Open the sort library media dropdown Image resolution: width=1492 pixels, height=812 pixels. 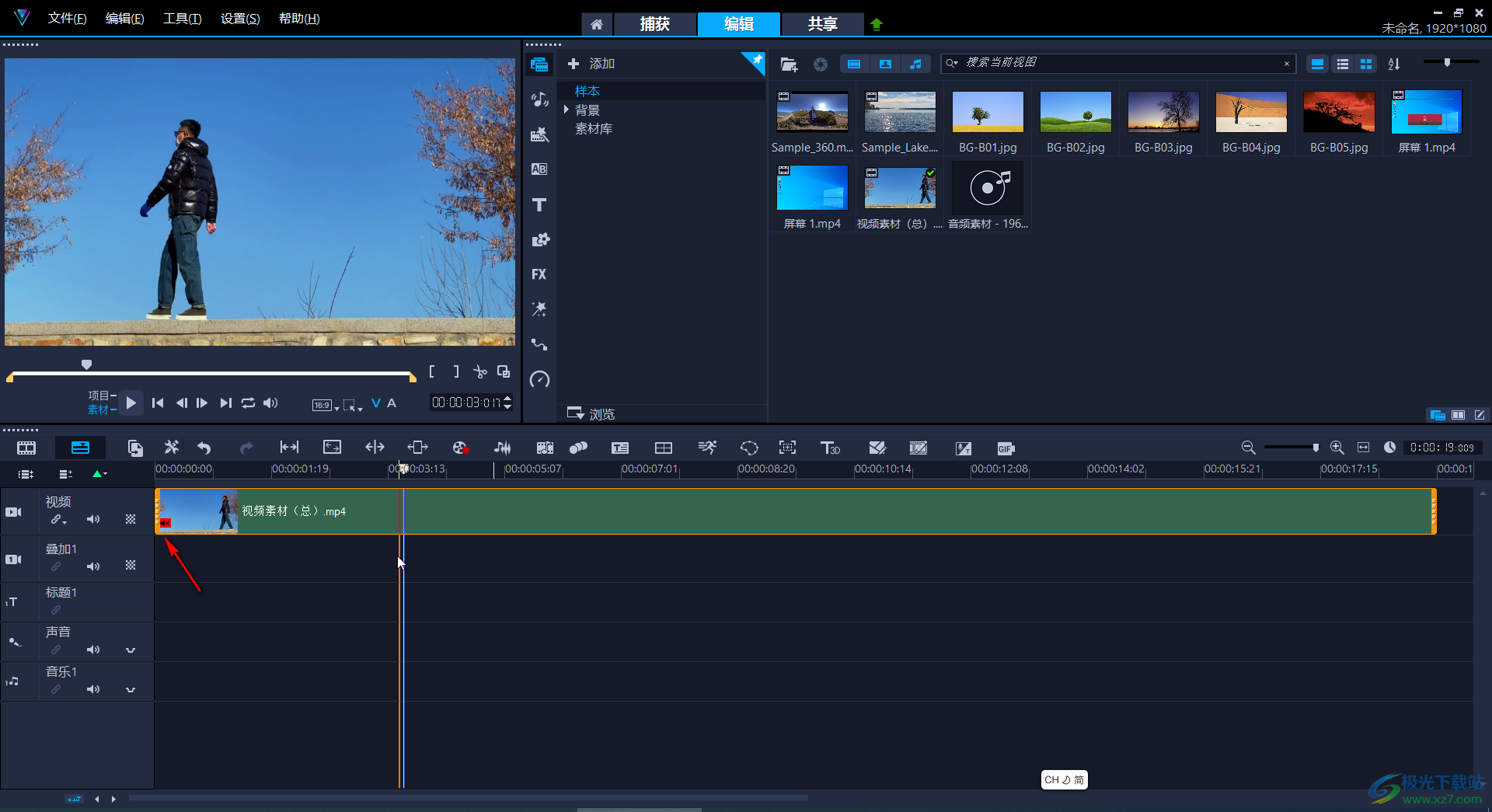[x=1394, y=64]
